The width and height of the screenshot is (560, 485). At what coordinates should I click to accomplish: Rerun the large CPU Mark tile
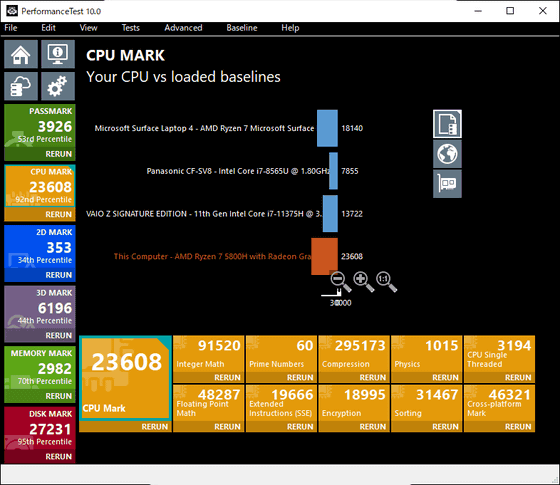125,427
